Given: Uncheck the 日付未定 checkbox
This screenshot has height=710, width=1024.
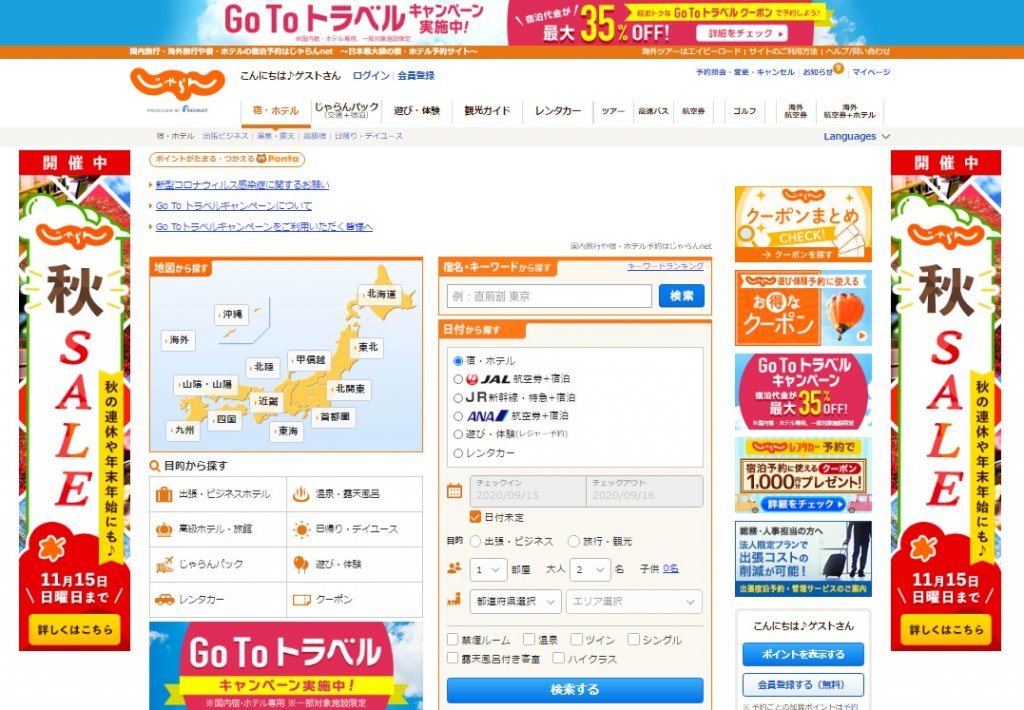Looking at the screenshot, I should coord(475,517).
